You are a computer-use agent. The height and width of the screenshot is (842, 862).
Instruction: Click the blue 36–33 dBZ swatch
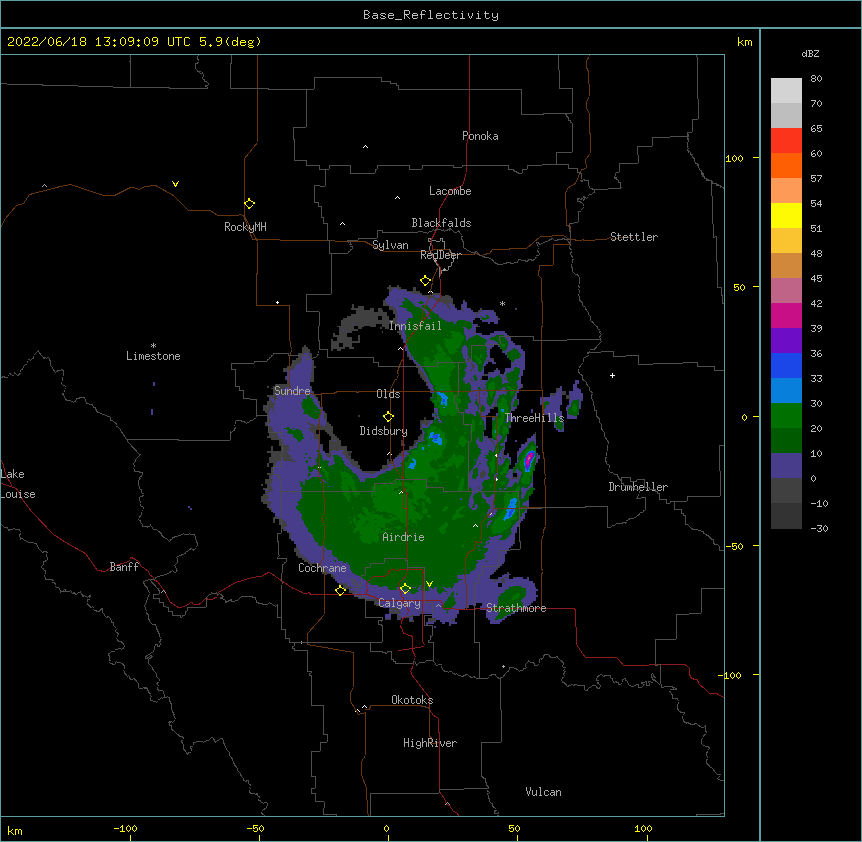click(786, 365)
